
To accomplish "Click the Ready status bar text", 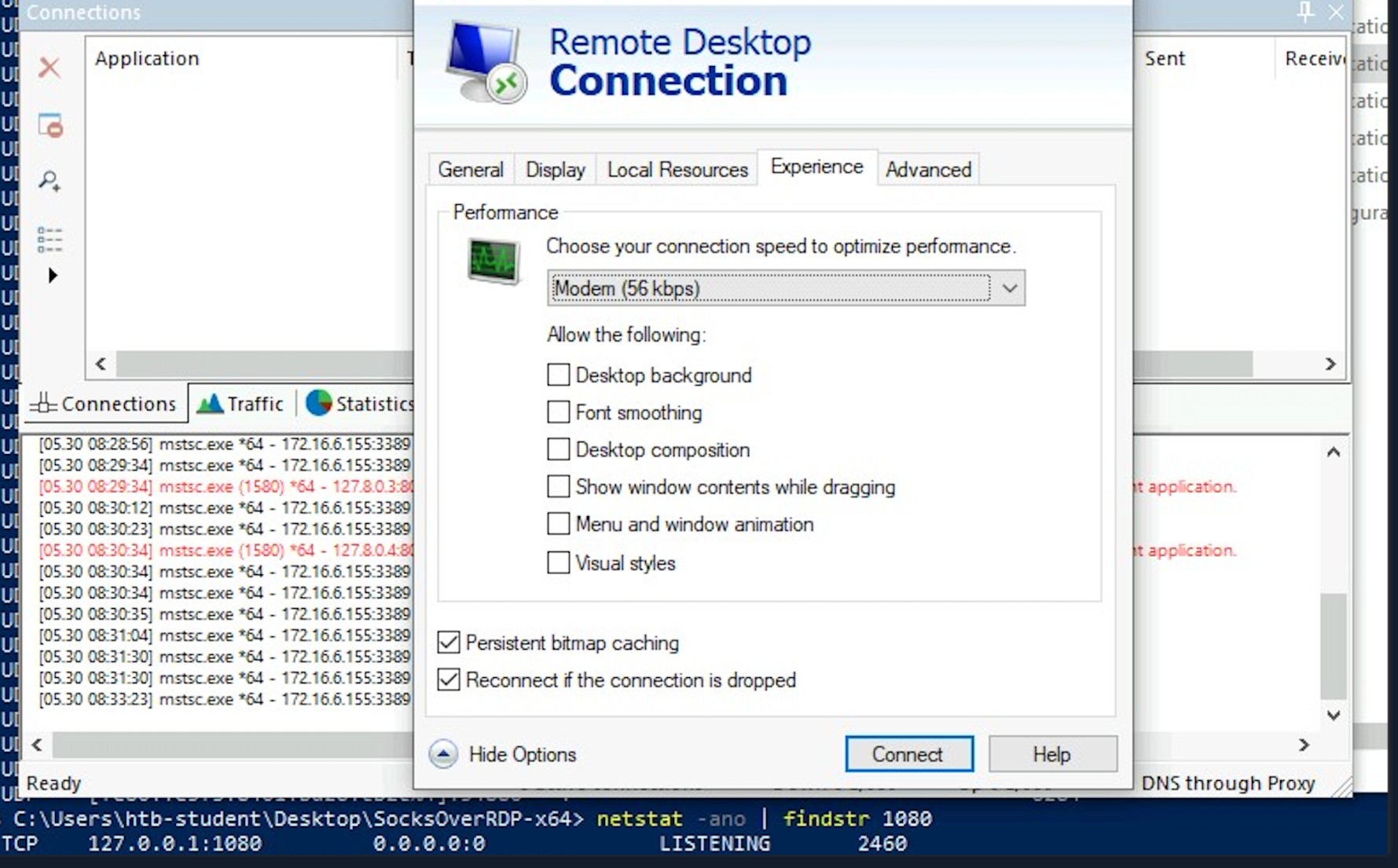I will pyautogui.click(x=53, y=783).
